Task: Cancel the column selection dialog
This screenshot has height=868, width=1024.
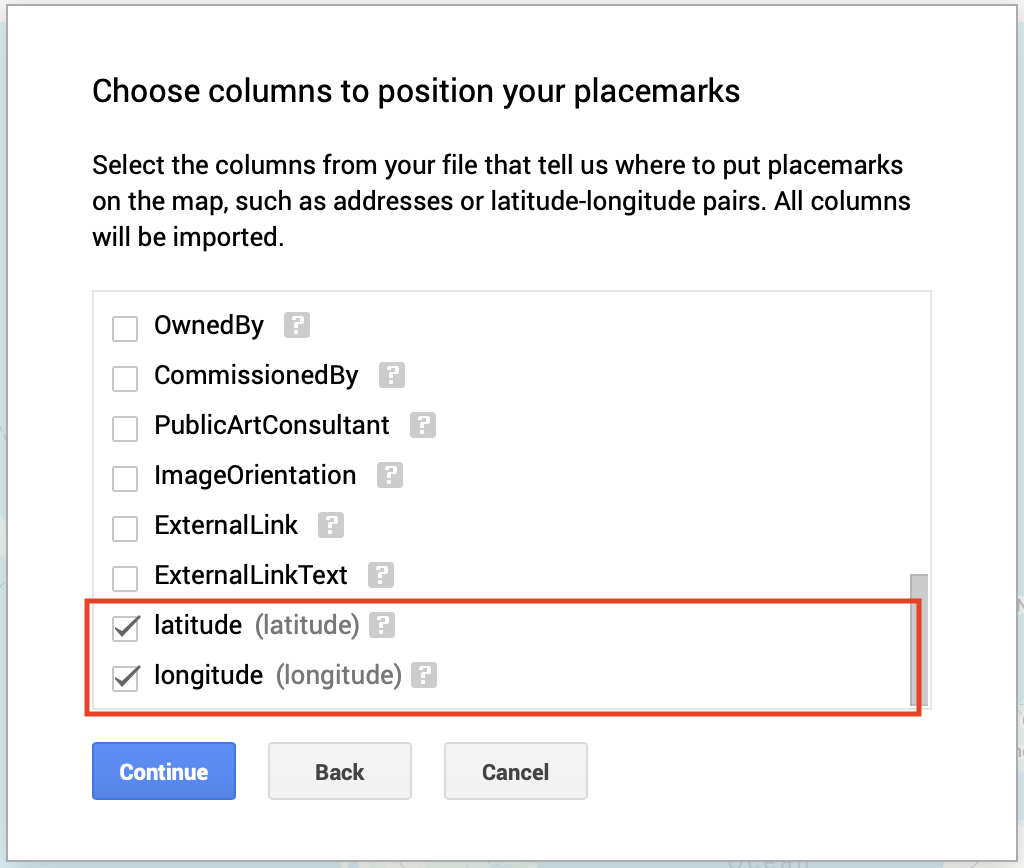Action: [515, 771]
